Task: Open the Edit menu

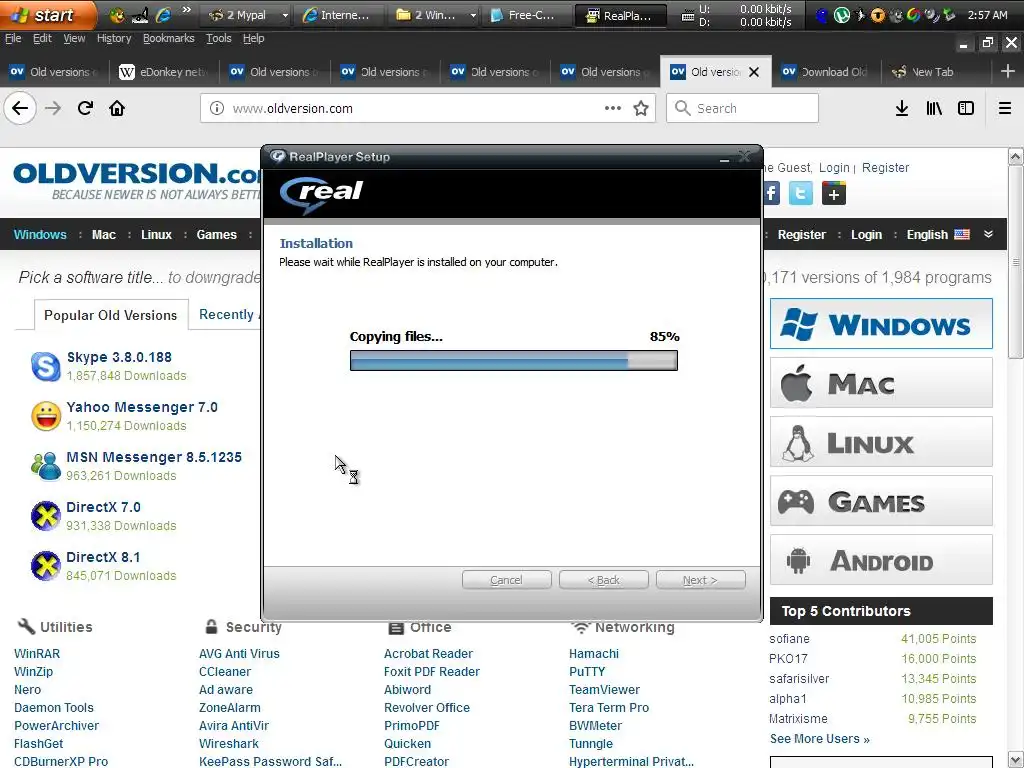Action: coord(42,39)
